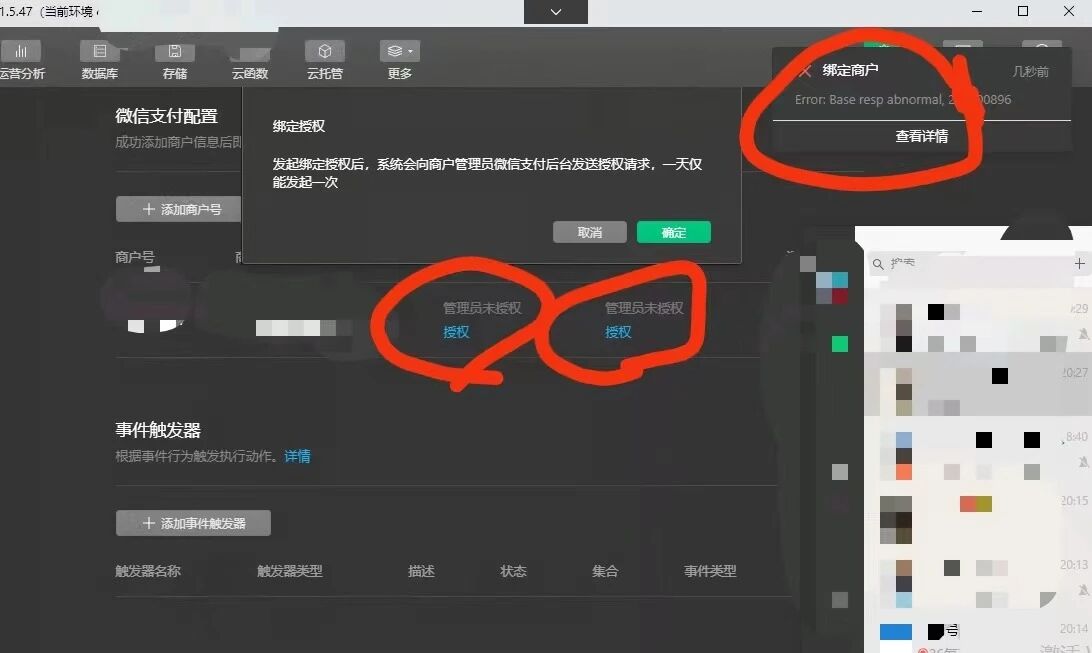
Task: Click the 事件类型 column header
Action: [710, 571]
